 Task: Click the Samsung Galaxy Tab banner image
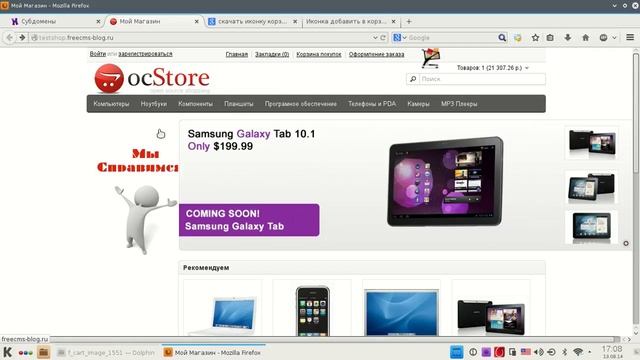pos(445,182)
